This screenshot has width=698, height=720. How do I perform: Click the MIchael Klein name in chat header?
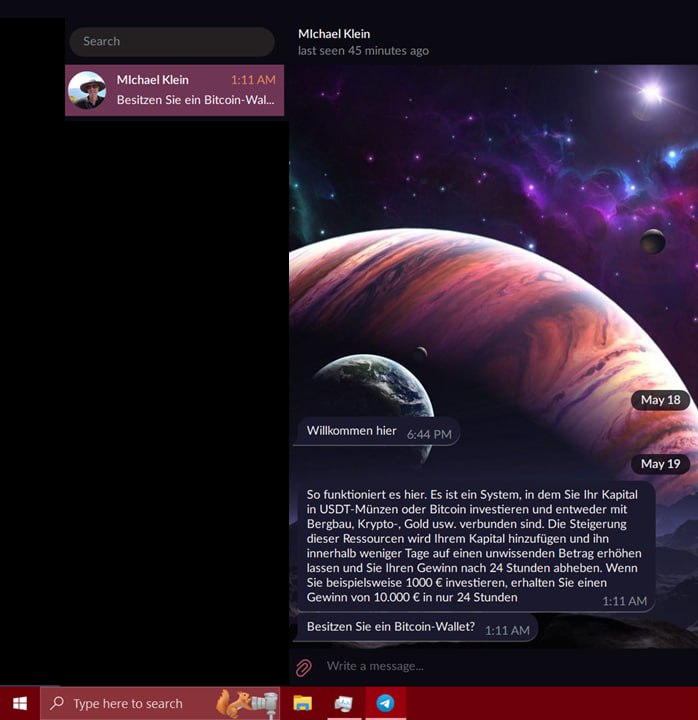[334, 34]
